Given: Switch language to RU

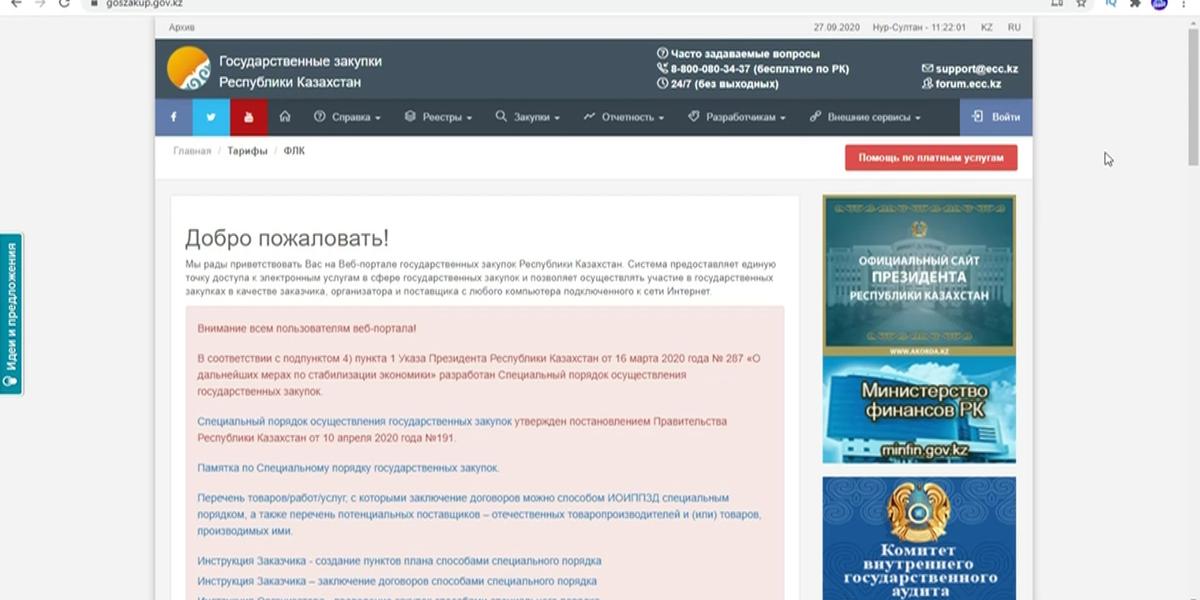Looking at the screenshot, I should pyautogui.click(x=1014, y=27).
